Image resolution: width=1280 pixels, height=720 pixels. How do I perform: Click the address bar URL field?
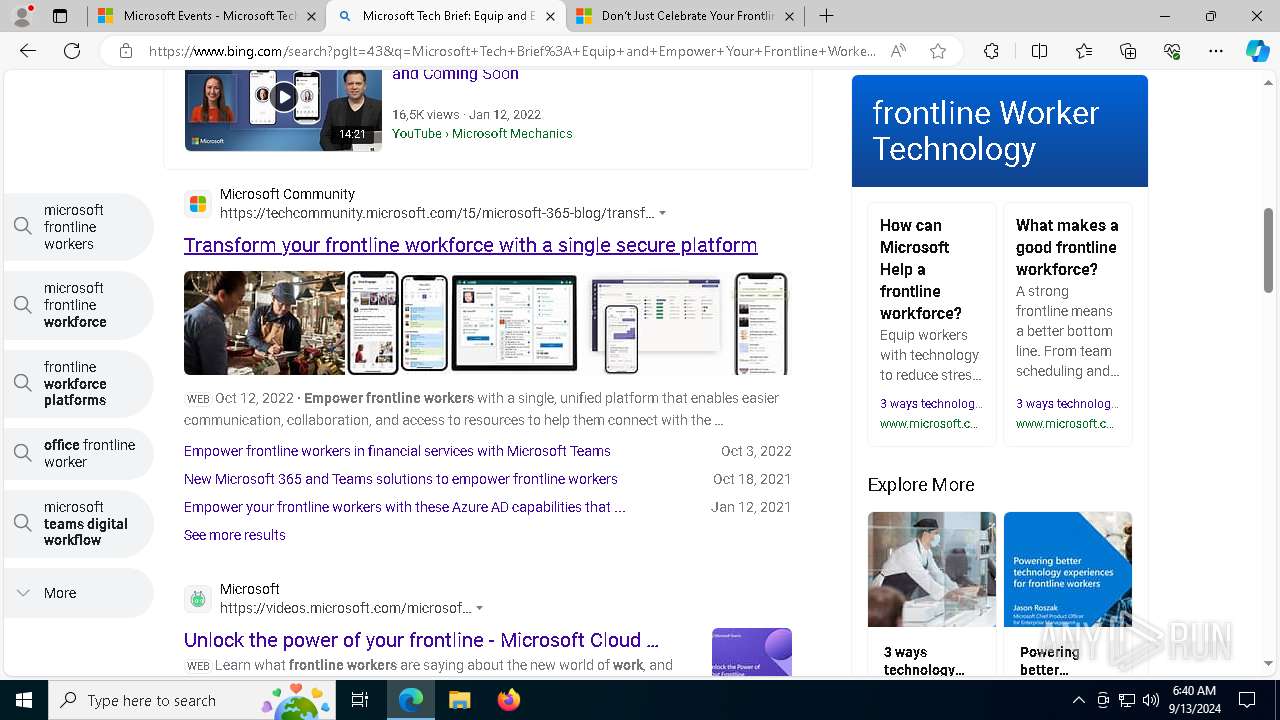tap(512, 51)
